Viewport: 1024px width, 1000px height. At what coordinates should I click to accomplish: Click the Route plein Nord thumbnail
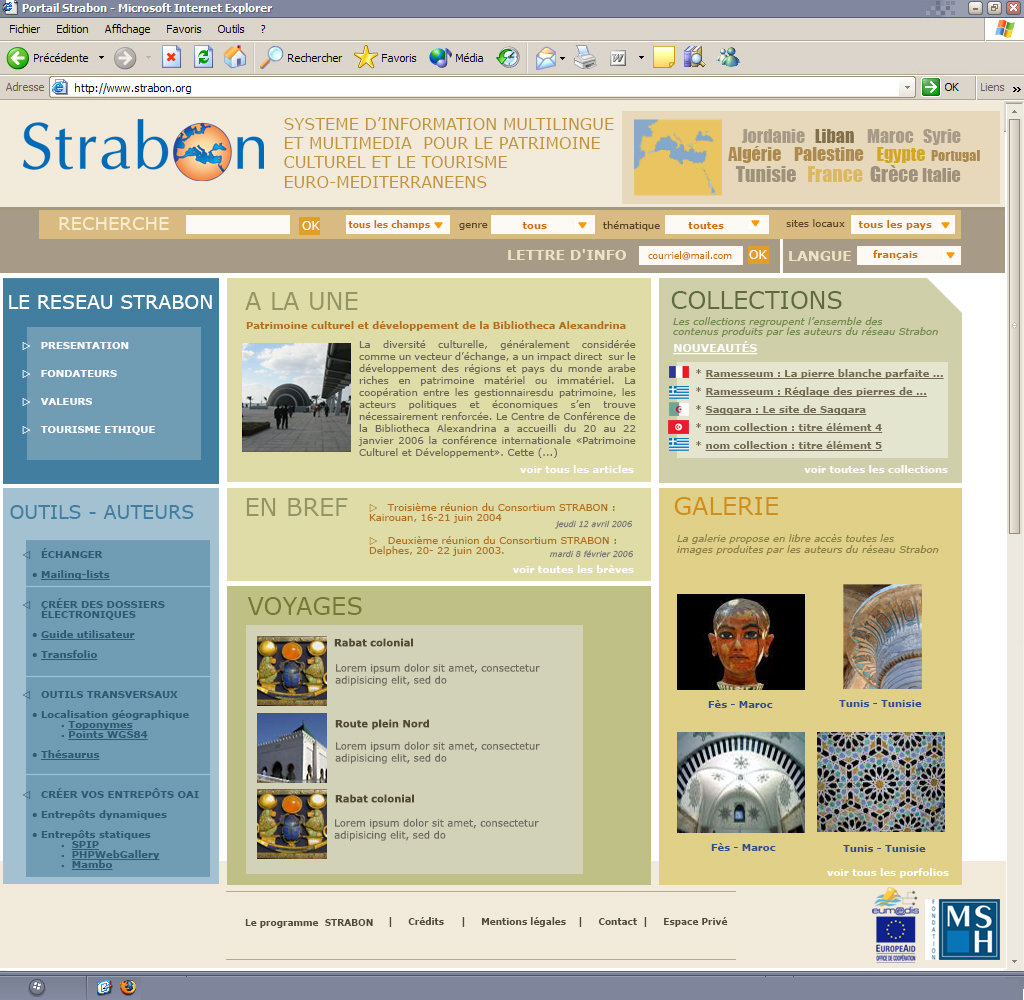pyautogui.click(x=291, y=748)
